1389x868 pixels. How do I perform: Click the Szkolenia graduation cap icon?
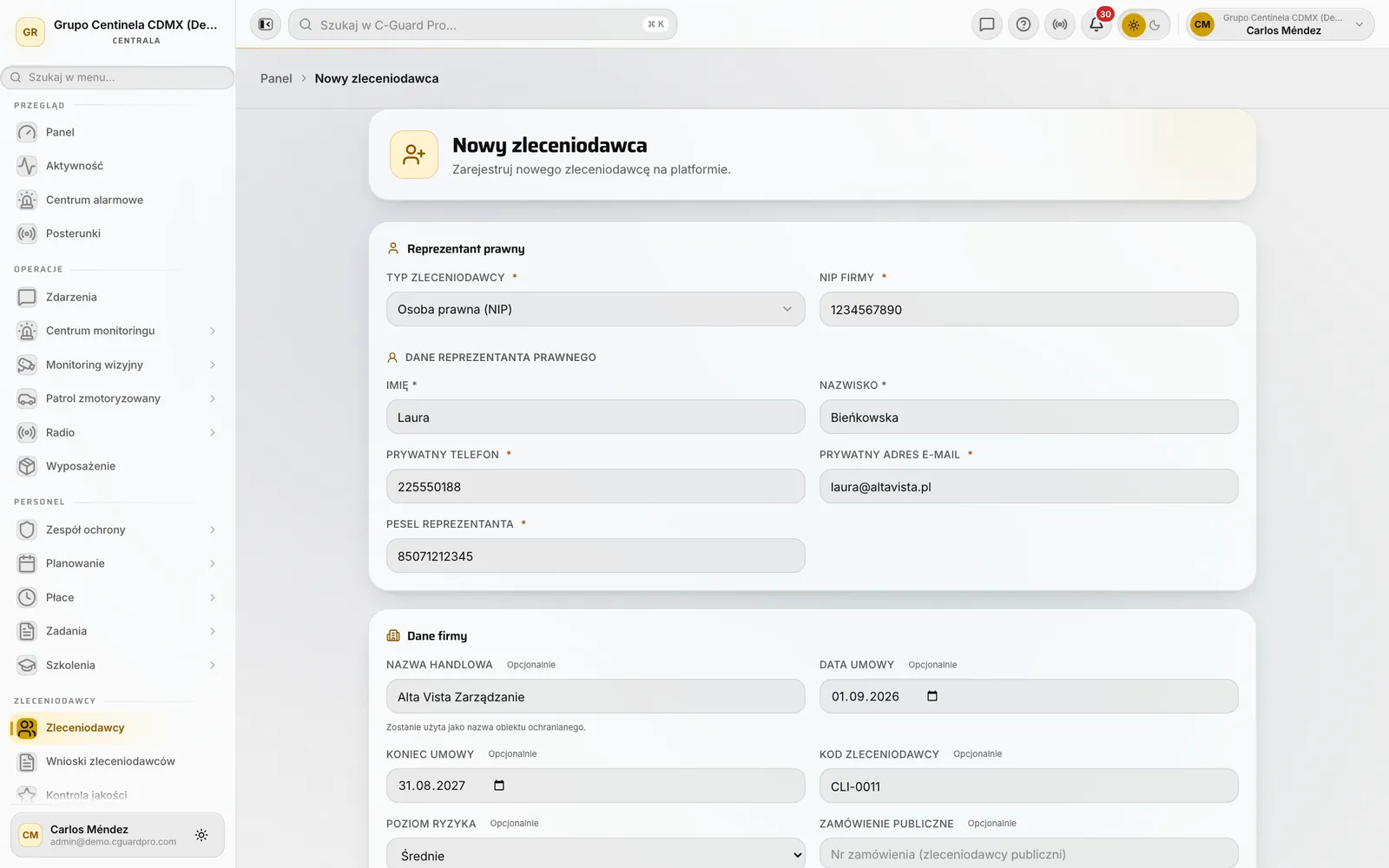(x=27, y=665)
